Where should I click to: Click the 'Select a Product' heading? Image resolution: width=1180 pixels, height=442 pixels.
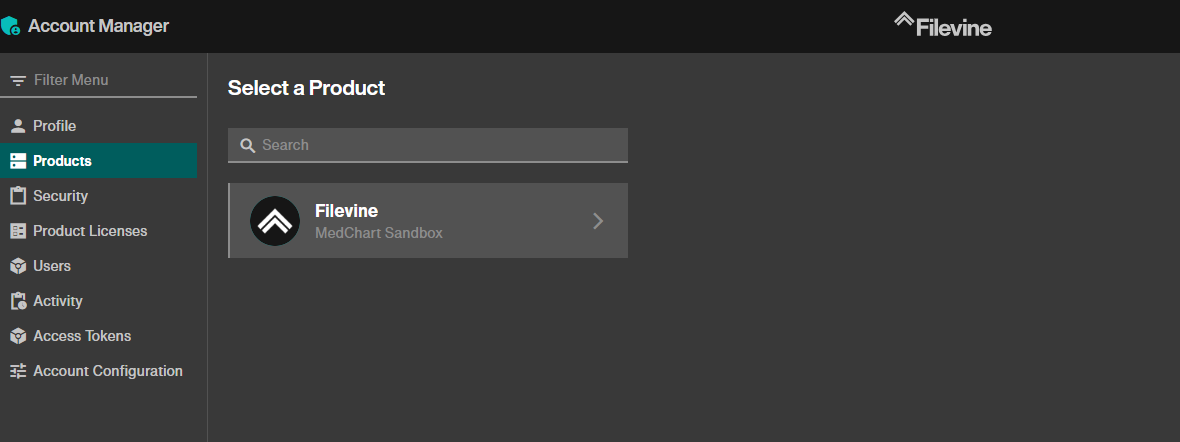tap(306, 88)
